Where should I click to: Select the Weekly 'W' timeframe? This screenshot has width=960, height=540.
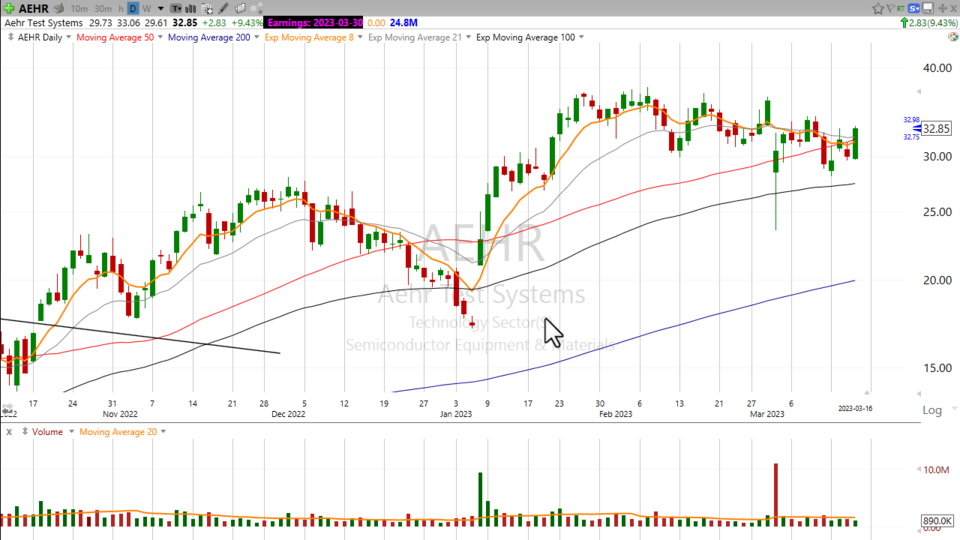pyautogui.click(x=147, y=9)
